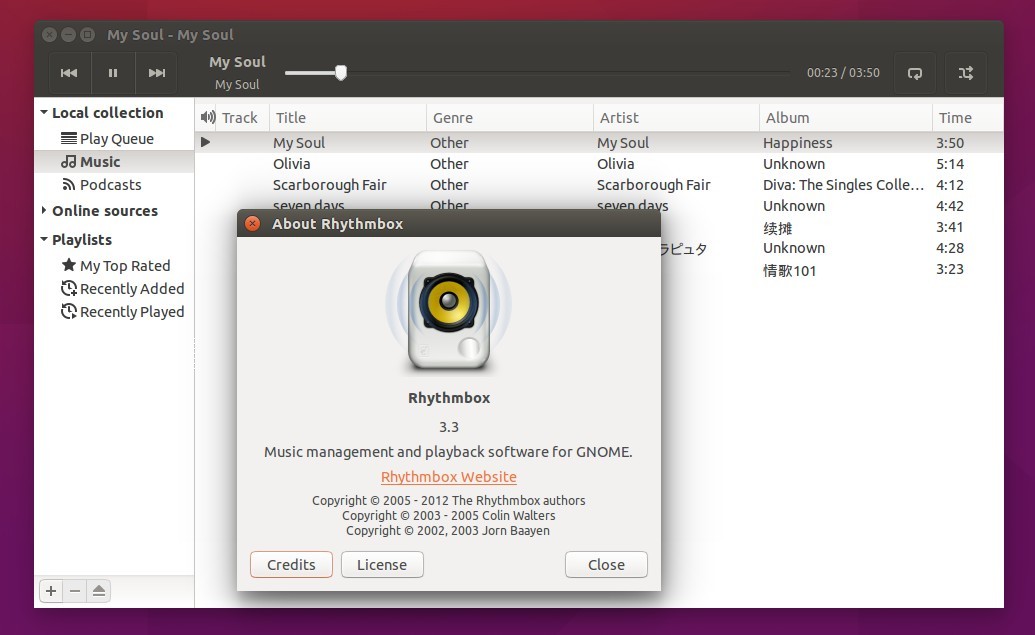This screenshot has height=635, width=1035.
Task: Maximize the main Rhythmbox window
Action: pos(87,34)
